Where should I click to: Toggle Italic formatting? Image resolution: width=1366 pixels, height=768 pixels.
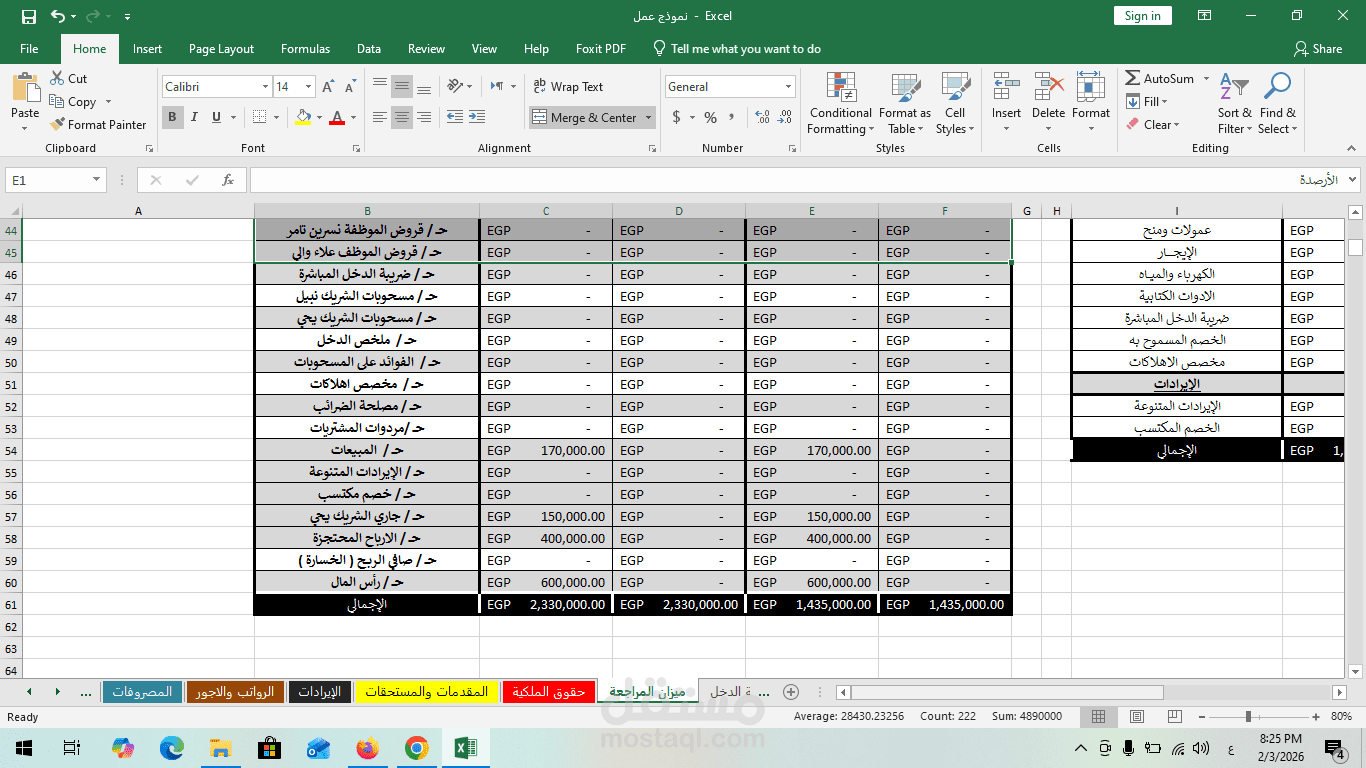[193, 117]
